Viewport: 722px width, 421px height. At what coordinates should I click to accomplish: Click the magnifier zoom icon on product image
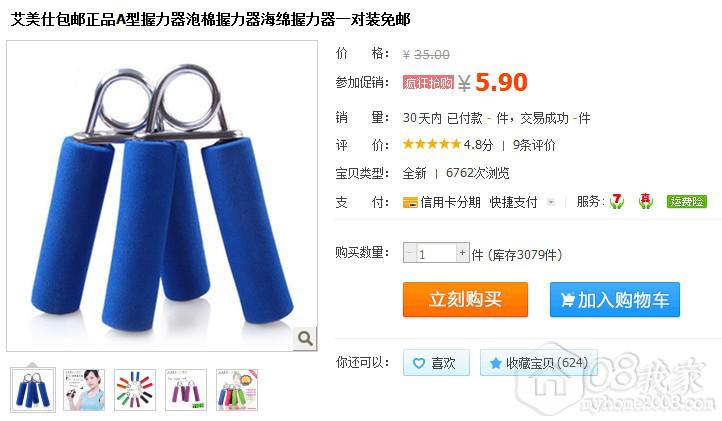coord(305,339)
